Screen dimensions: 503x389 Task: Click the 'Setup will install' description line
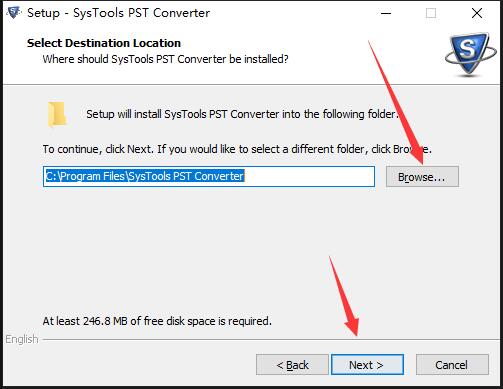(x=242, y=114)
